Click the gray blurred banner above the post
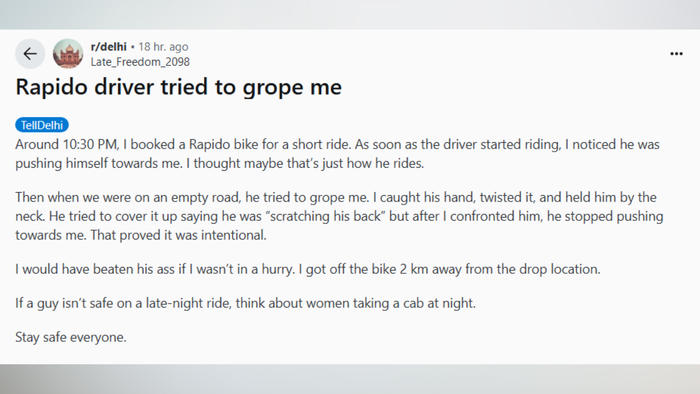Screen dimensions: 700x394 350,15
